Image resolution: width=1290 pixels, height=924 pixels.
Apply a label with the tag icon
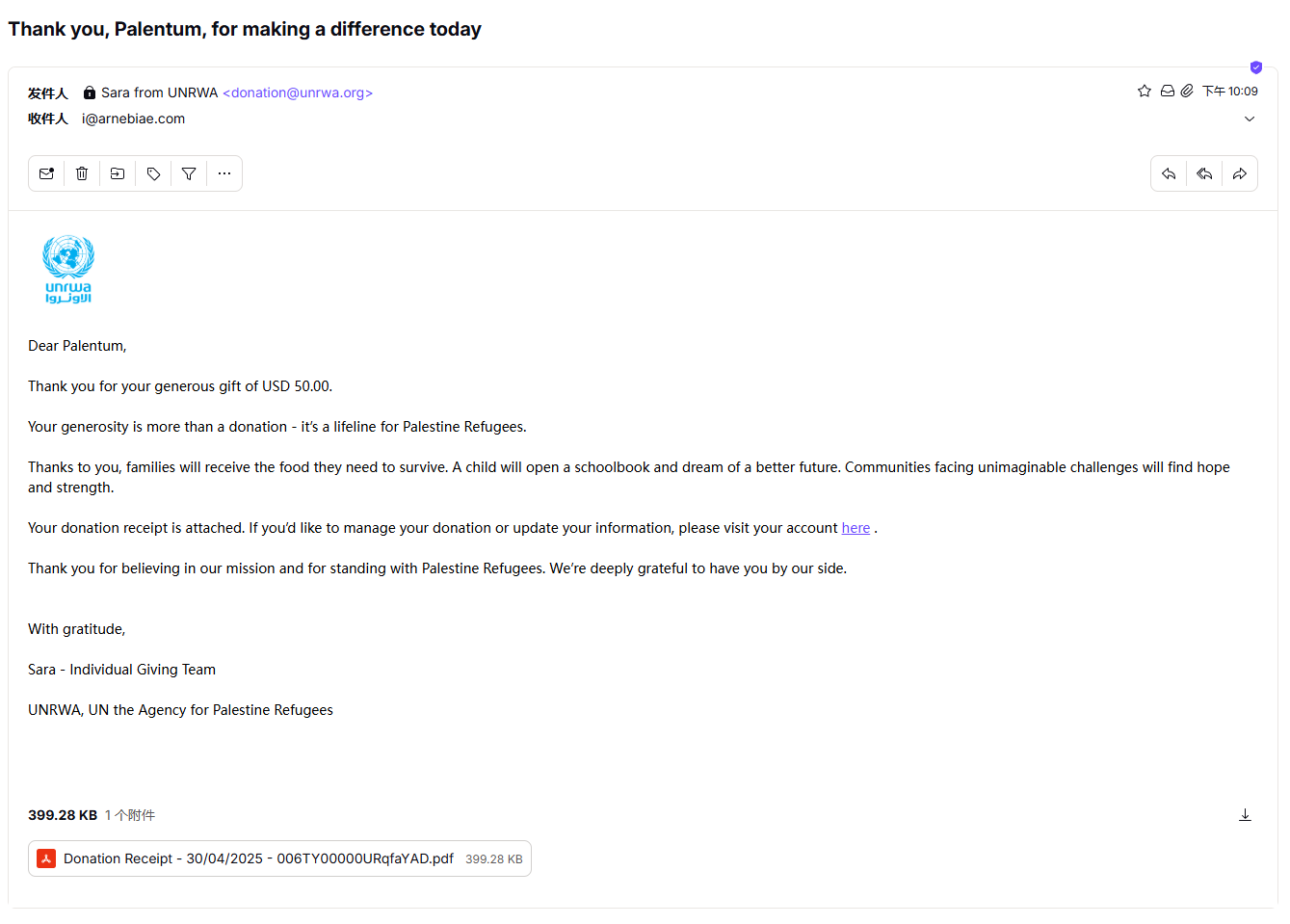point(153,173)
